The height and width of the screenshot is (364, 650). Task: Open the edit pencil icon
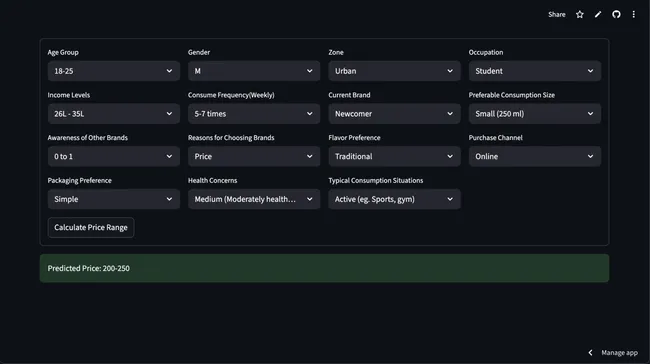click(598, 15)
